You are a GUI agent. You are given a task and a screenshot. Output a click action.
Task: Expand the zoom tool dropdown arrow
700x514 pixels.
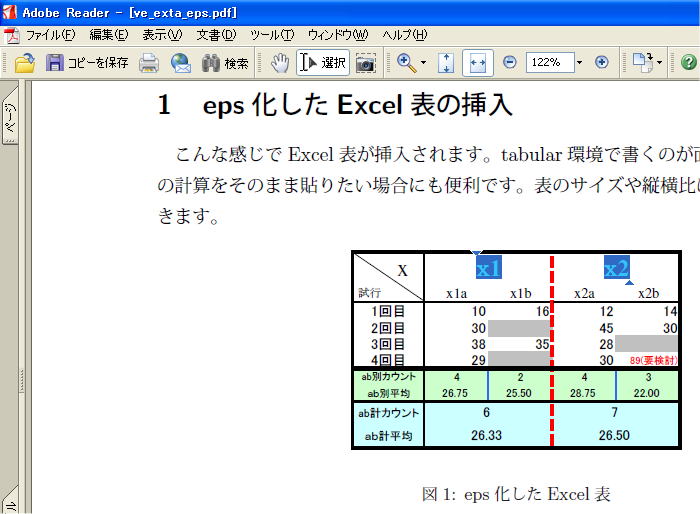(x=423, y=63)
